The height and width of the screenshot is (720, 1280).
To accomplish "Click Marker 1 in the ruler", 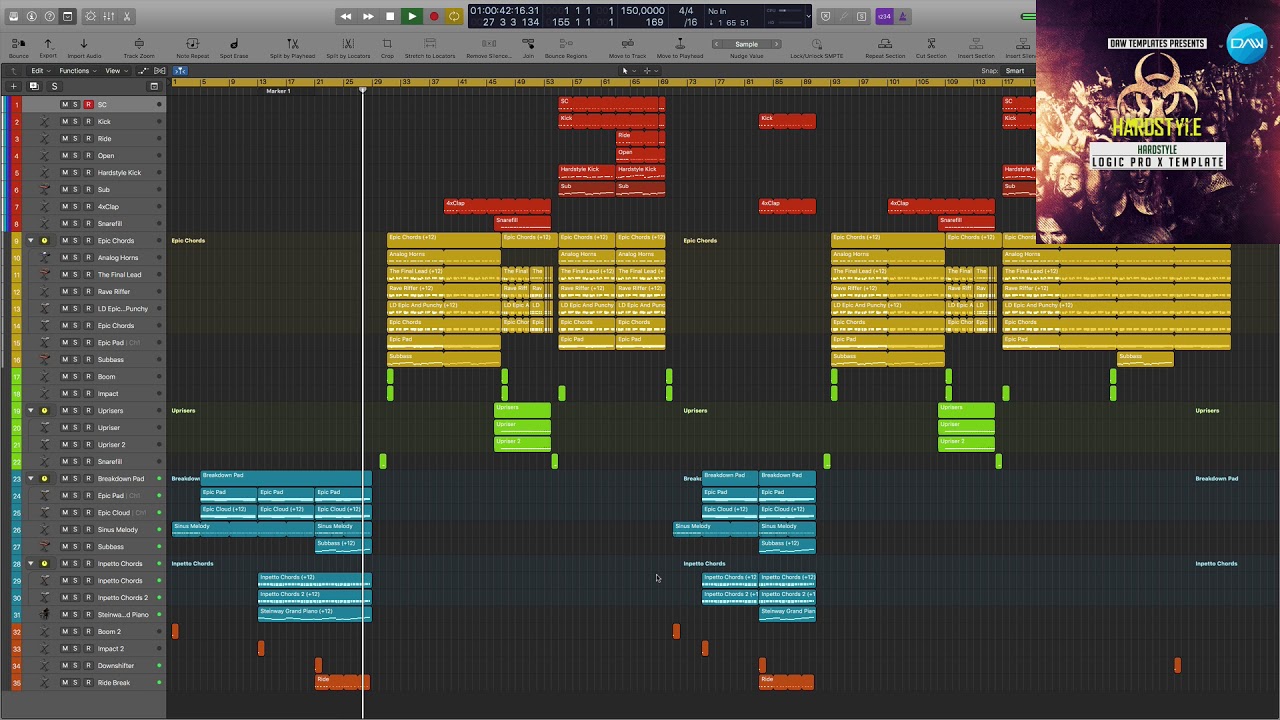I will (x=278, y=91).
